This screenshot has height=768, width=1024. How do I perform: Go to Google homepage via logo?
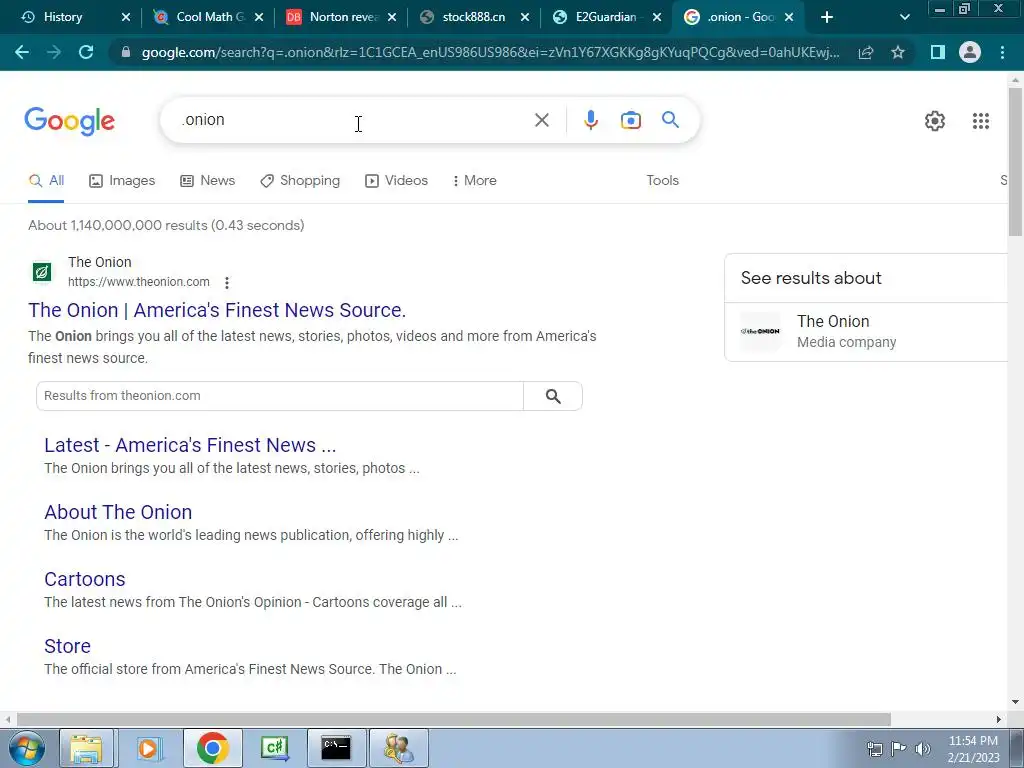pos(69,121)
